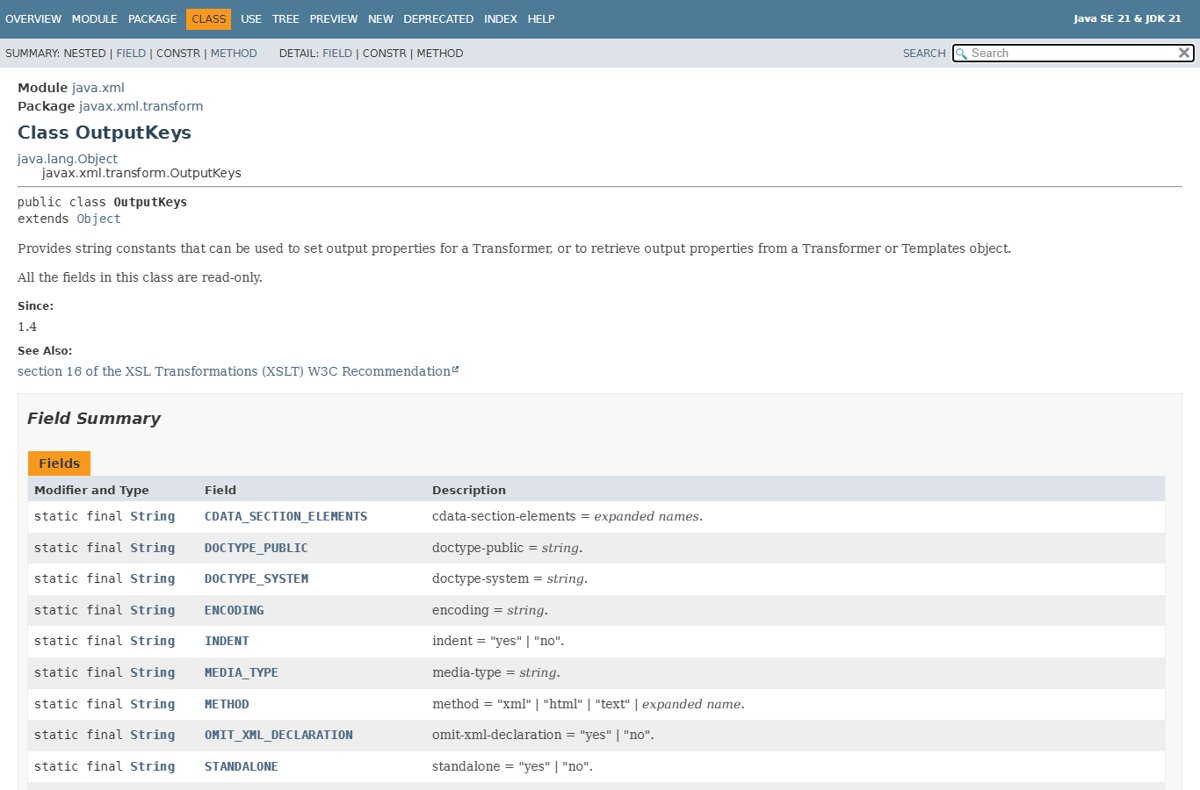The image size is (1200, 790).
Task: Click the 'Class OutputKeys' heading
Action: pyautogui.click(x=104, y=133)
